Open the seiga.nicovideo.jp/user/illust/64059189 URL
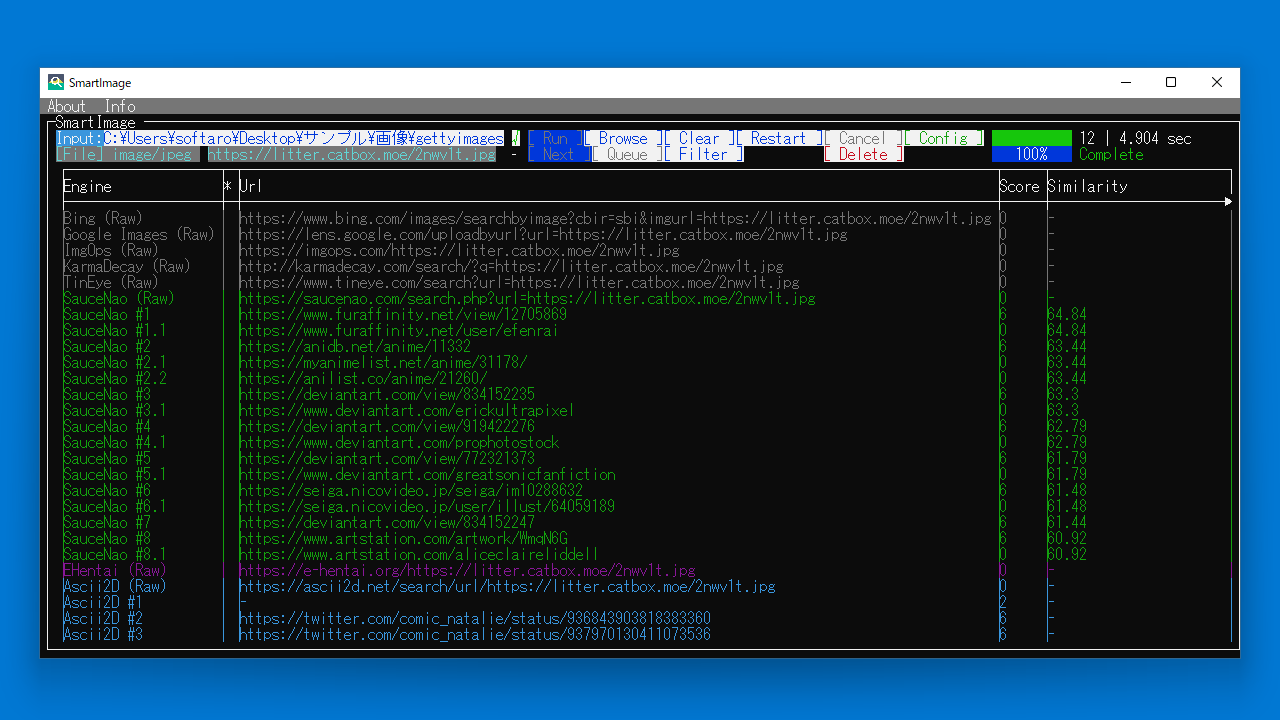The image size is (1280, 720). coord(427,506)
